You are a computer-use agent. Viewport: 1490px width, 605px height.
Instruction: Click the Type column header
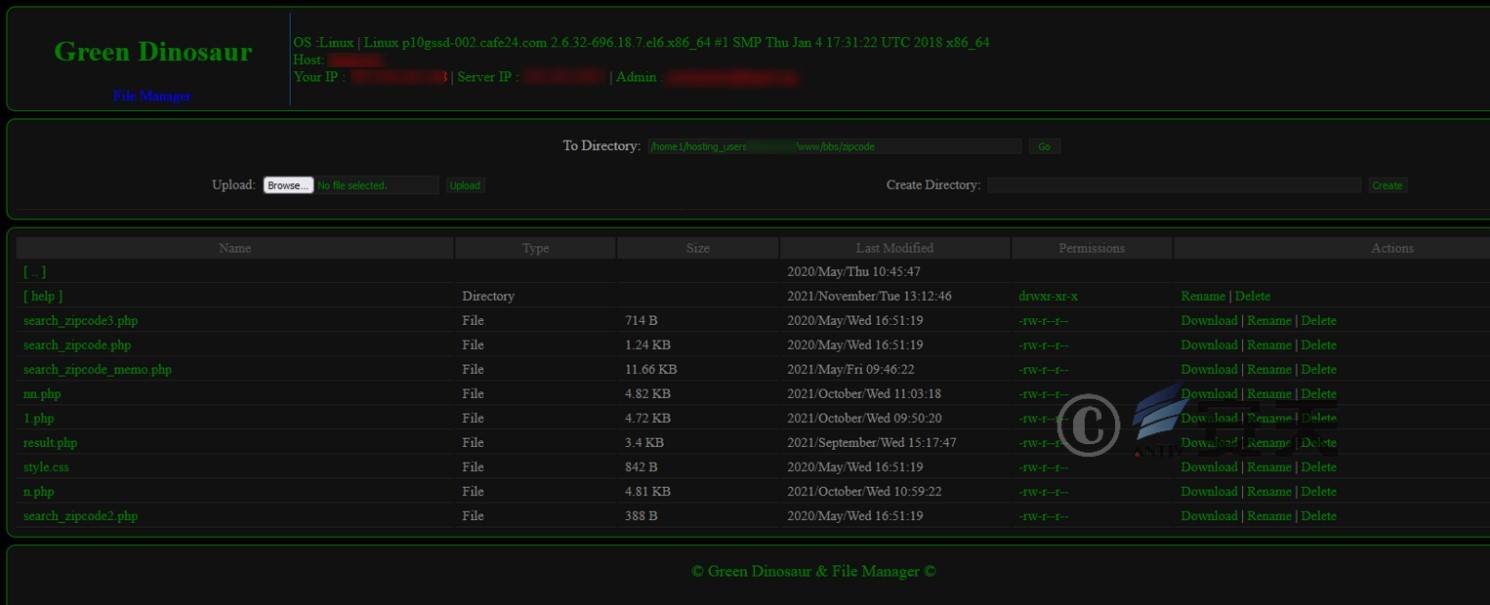[536, 248]
